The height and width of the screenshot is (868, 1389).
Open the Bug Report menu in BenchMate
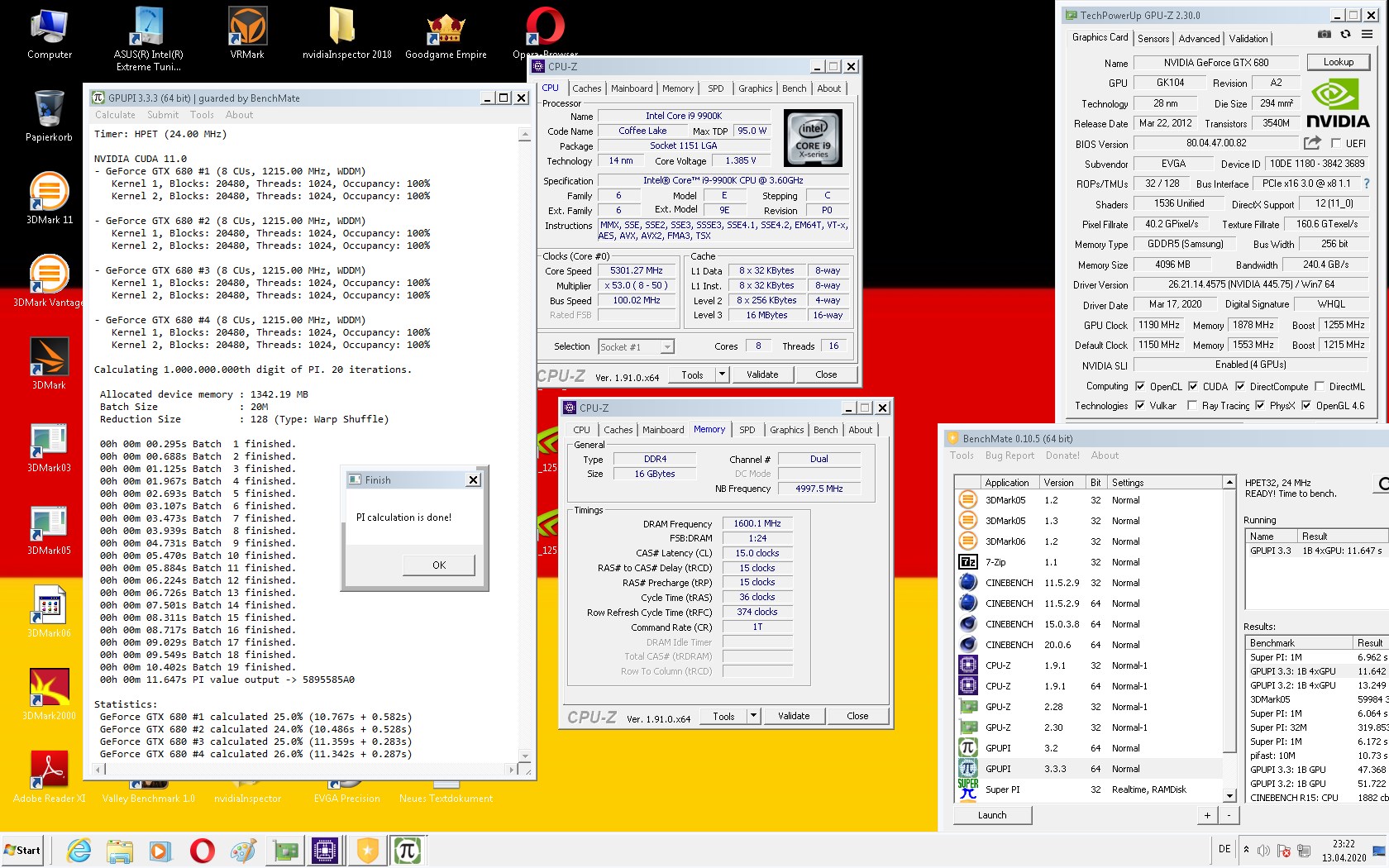coord(1010,455)
